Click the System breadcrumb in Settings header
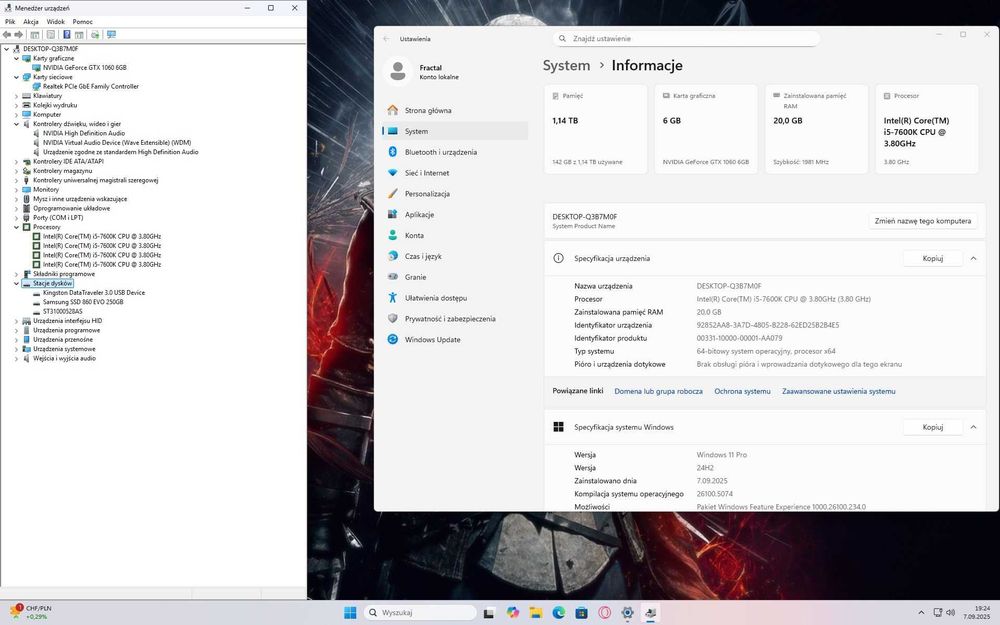This screenshot has height=625, width=1000. click(566, 66)
